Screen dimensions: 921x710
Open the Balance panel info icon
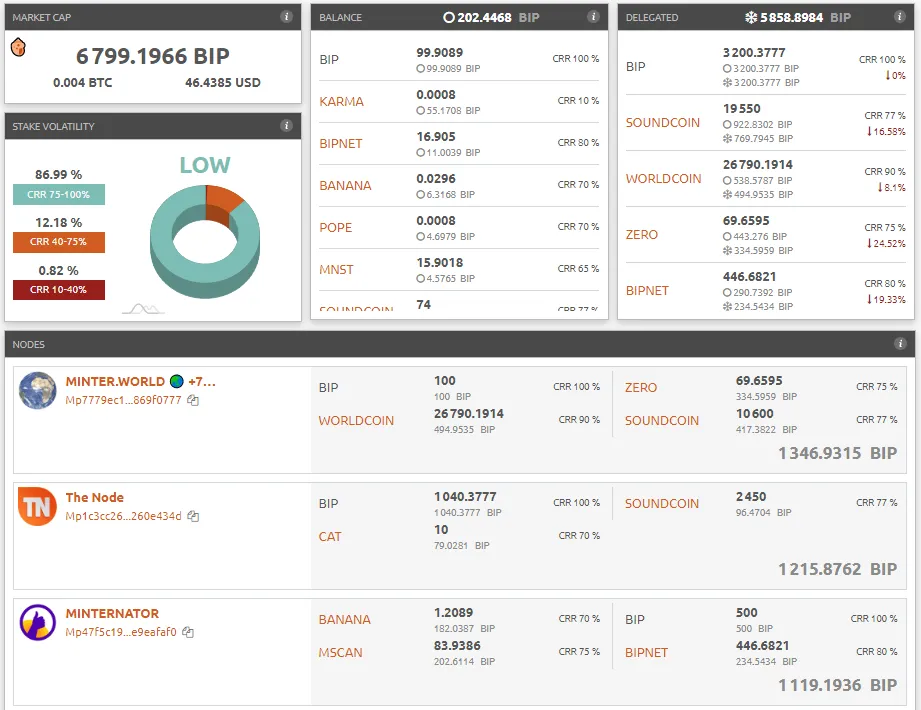593,16
